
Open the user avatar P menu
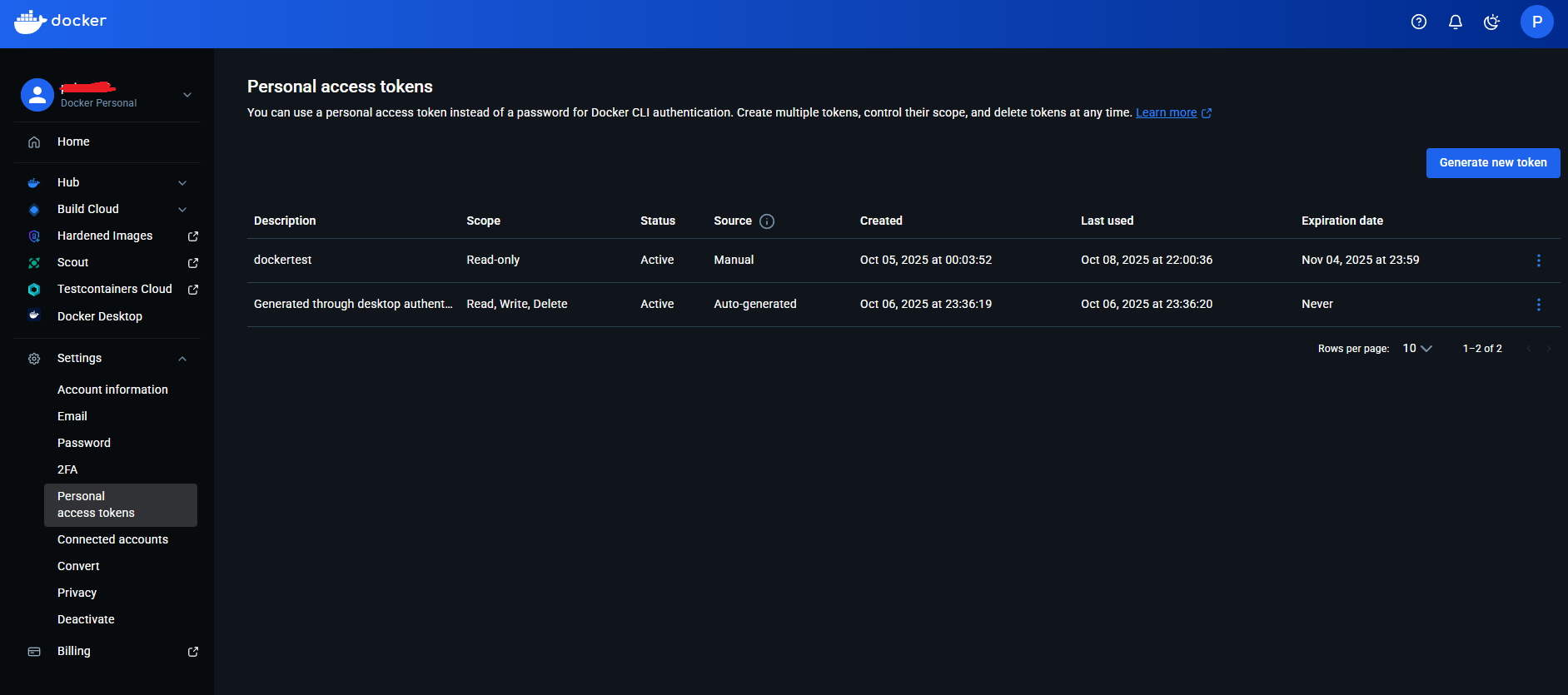click(1536, 22)
